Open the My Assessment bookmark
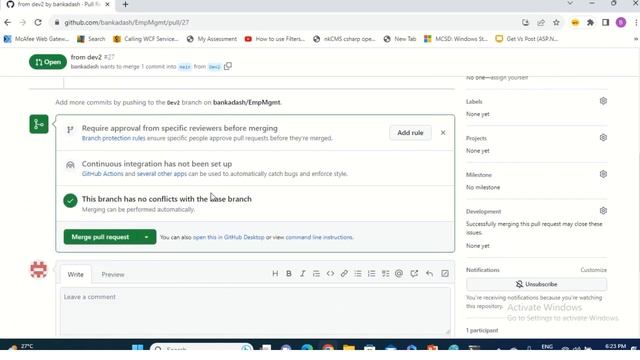 pyautogui.click(x=212, y=39)
